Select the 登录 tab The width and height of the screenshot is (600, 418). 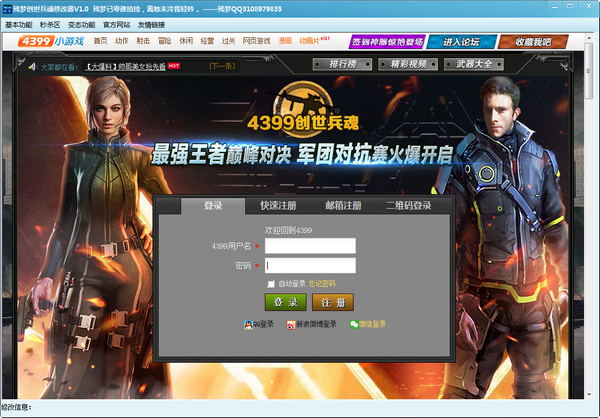pyautogui.click(x=213, y=206)
